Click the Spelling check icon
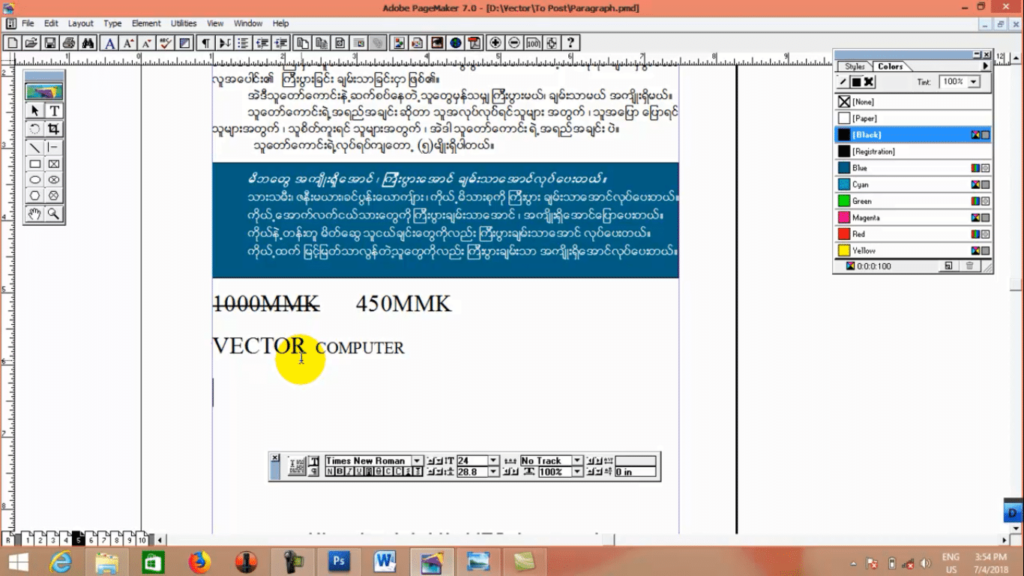 pos(164,43)
